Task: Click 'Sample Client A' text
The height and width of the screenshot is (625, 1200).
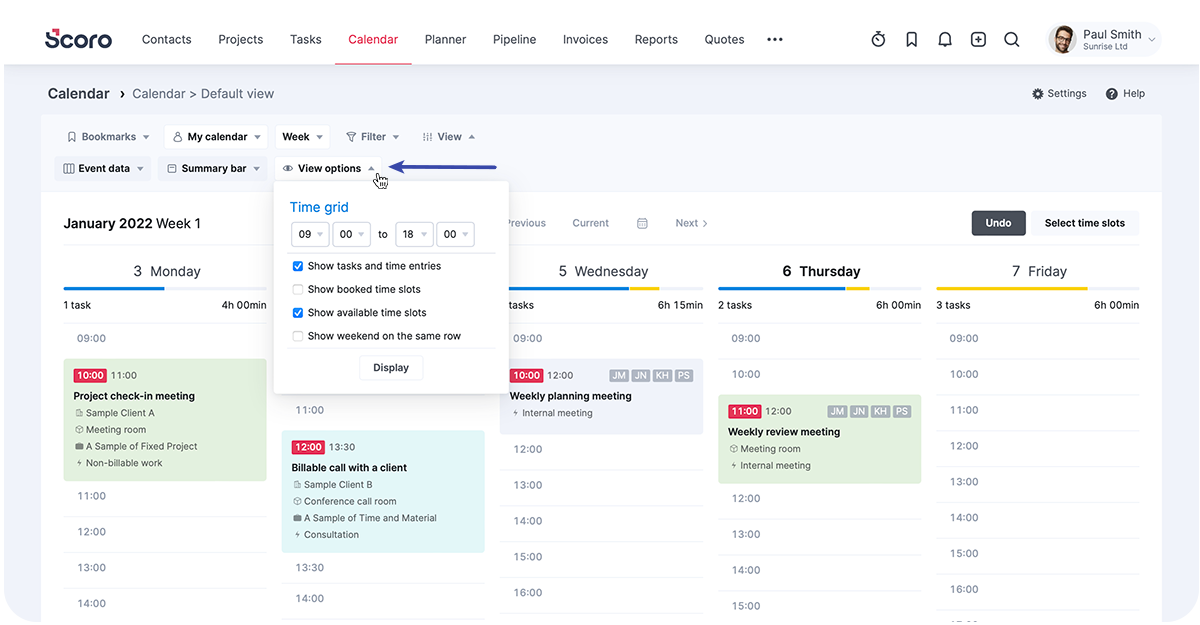Action: (120, 413)
